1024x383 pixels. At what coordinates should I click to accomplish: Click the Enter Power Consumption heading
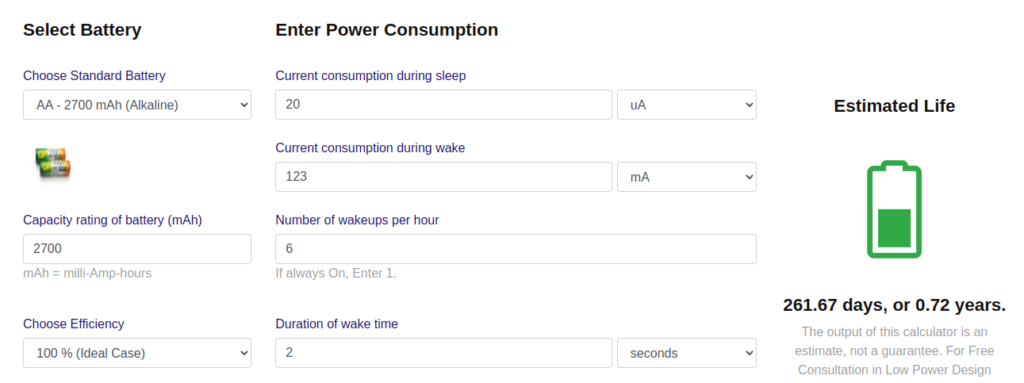(387, 30)
